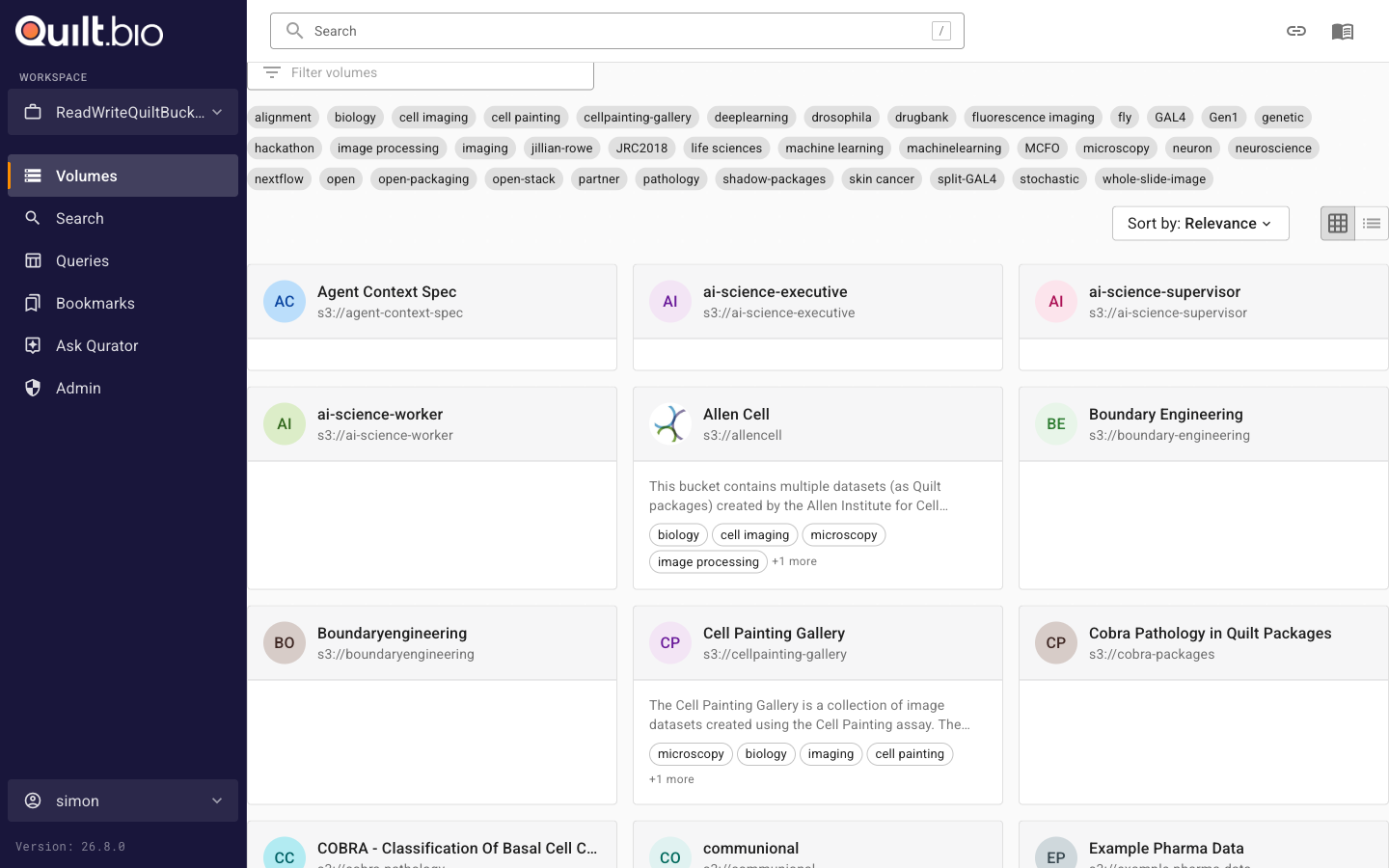
Task: Click the filter lines icon
Action: (272, 72)
